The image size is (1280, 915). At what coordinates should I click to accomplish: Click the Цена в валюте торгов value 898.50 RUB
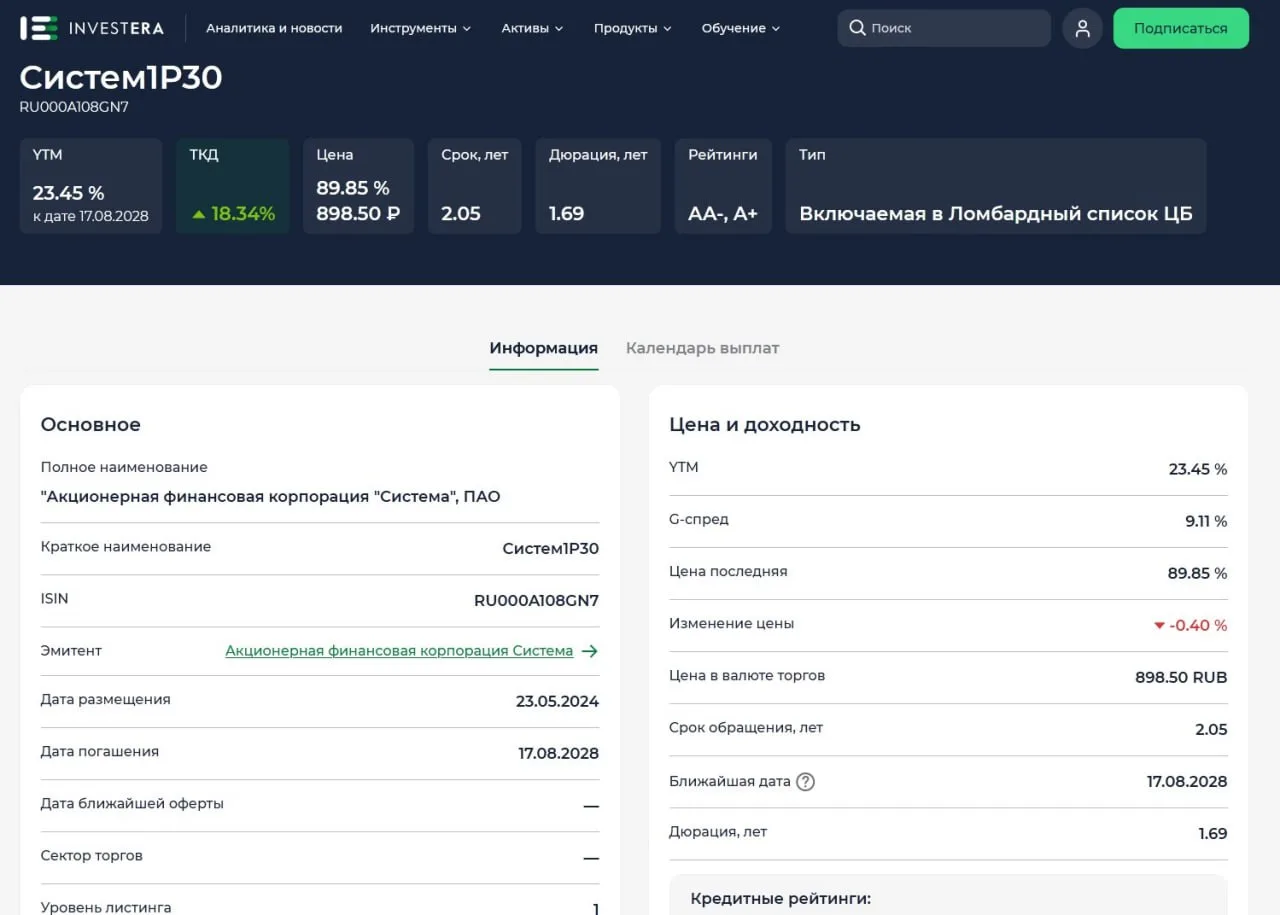1181,678
